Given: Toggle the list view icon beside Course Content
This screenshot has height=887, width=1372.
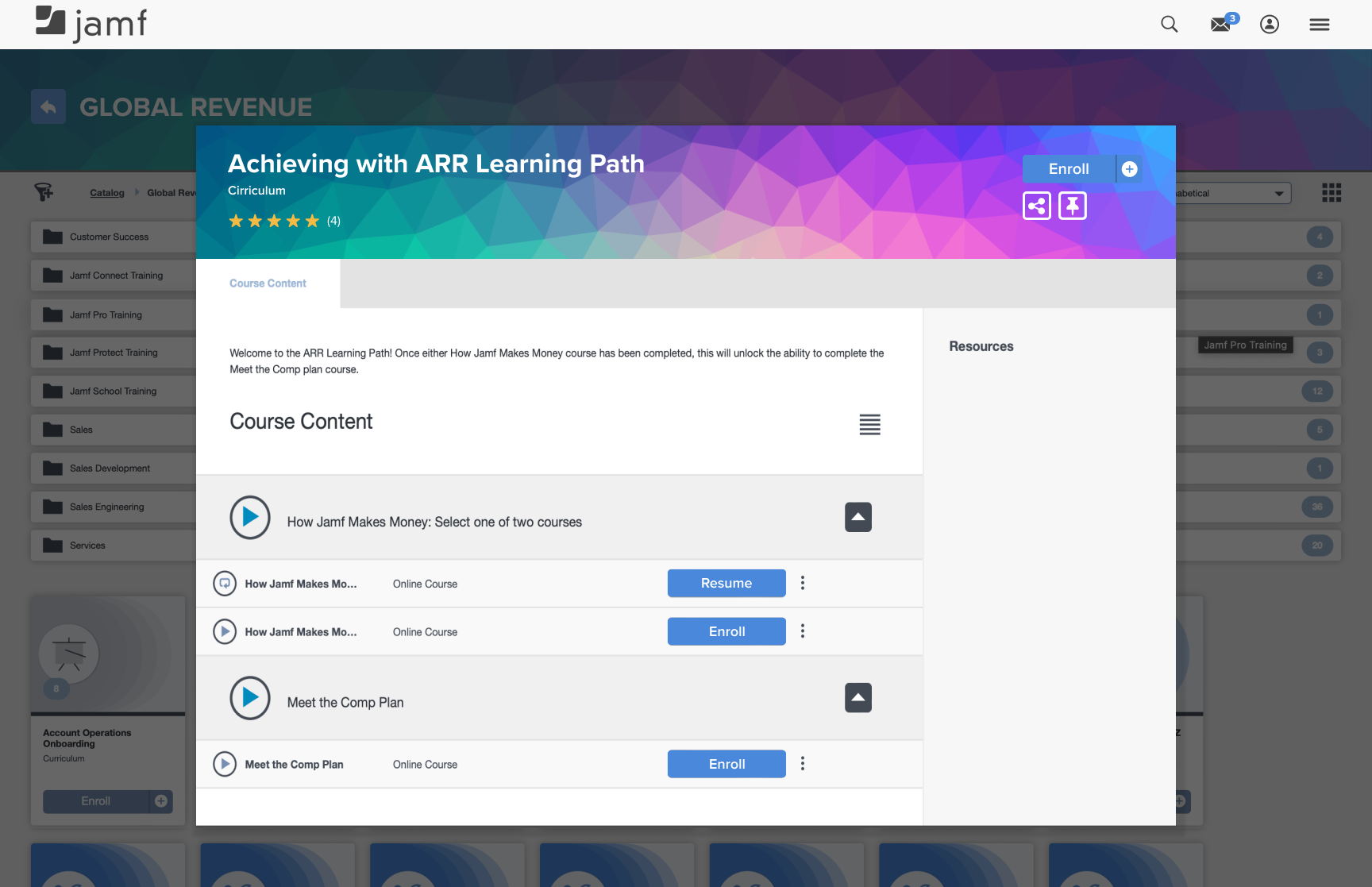Looking at the screenshot, I should 869,425.
